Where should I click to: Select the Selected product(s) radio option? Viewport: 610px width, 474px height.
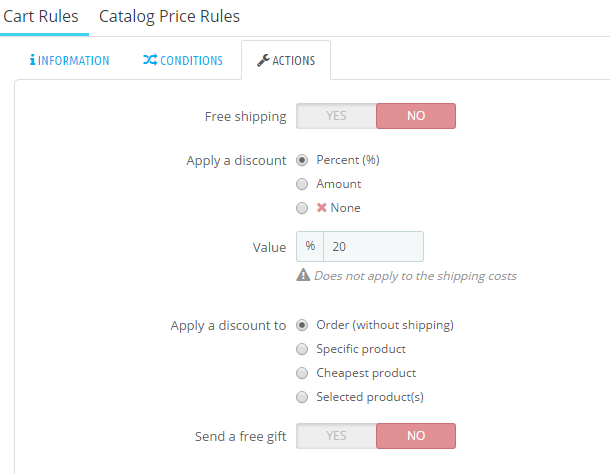302,397
